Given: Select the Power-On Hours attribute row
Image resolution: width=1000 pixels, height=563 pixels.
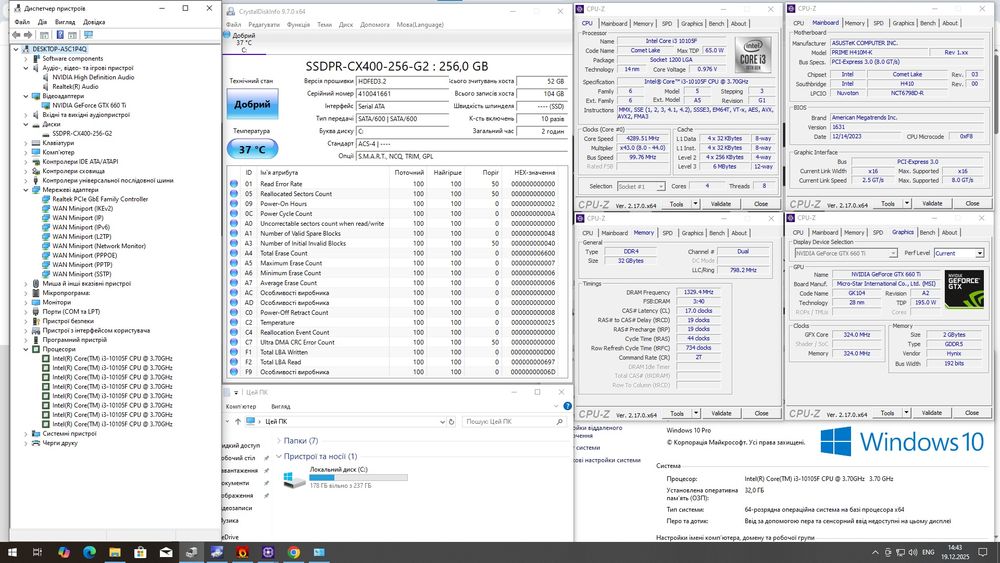Looking at the screenshot, I should pyautogui.click(x=397, y=204).
